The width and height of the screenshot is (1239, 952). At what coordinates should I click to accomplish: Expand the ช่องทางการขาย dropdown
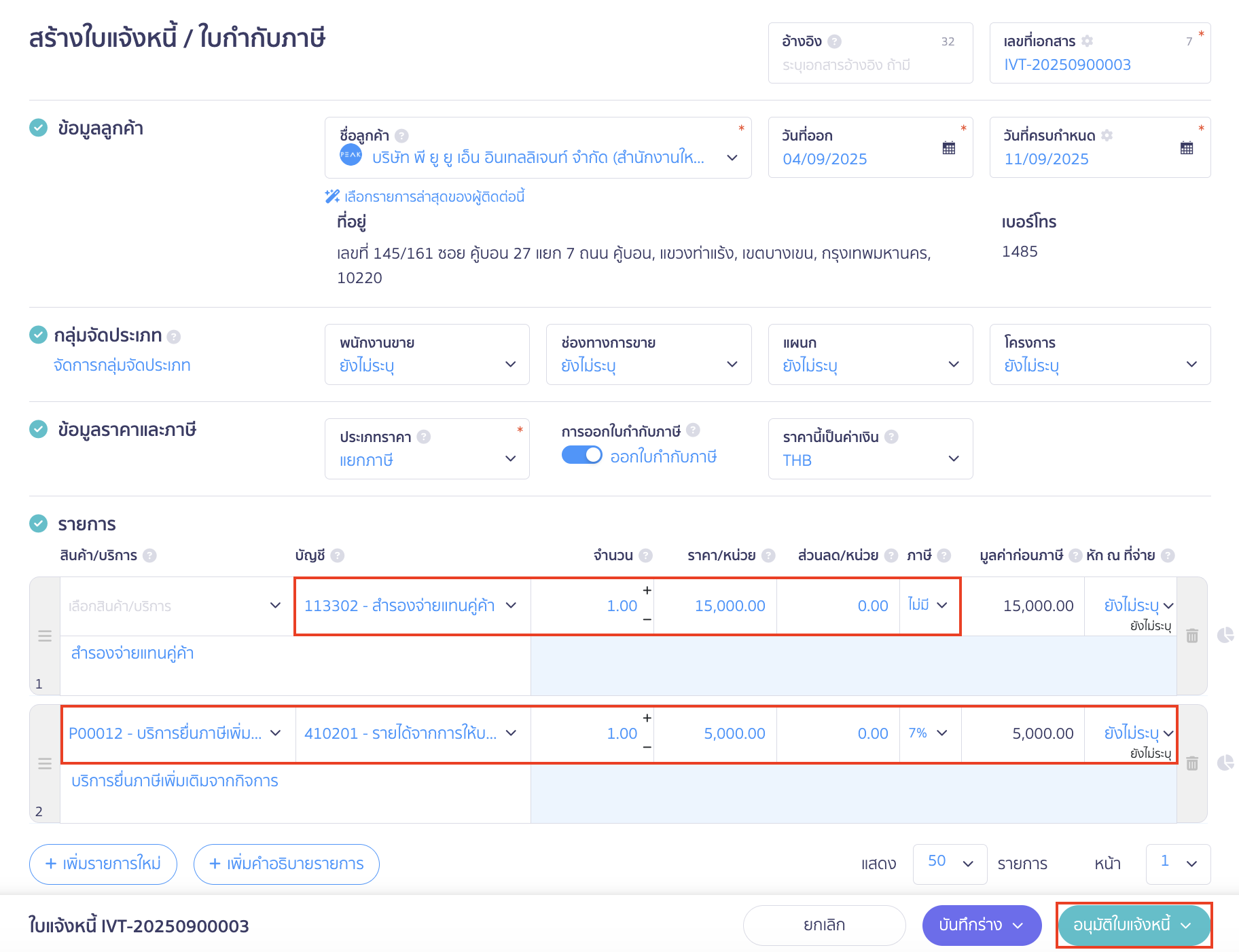pos(648,355)
